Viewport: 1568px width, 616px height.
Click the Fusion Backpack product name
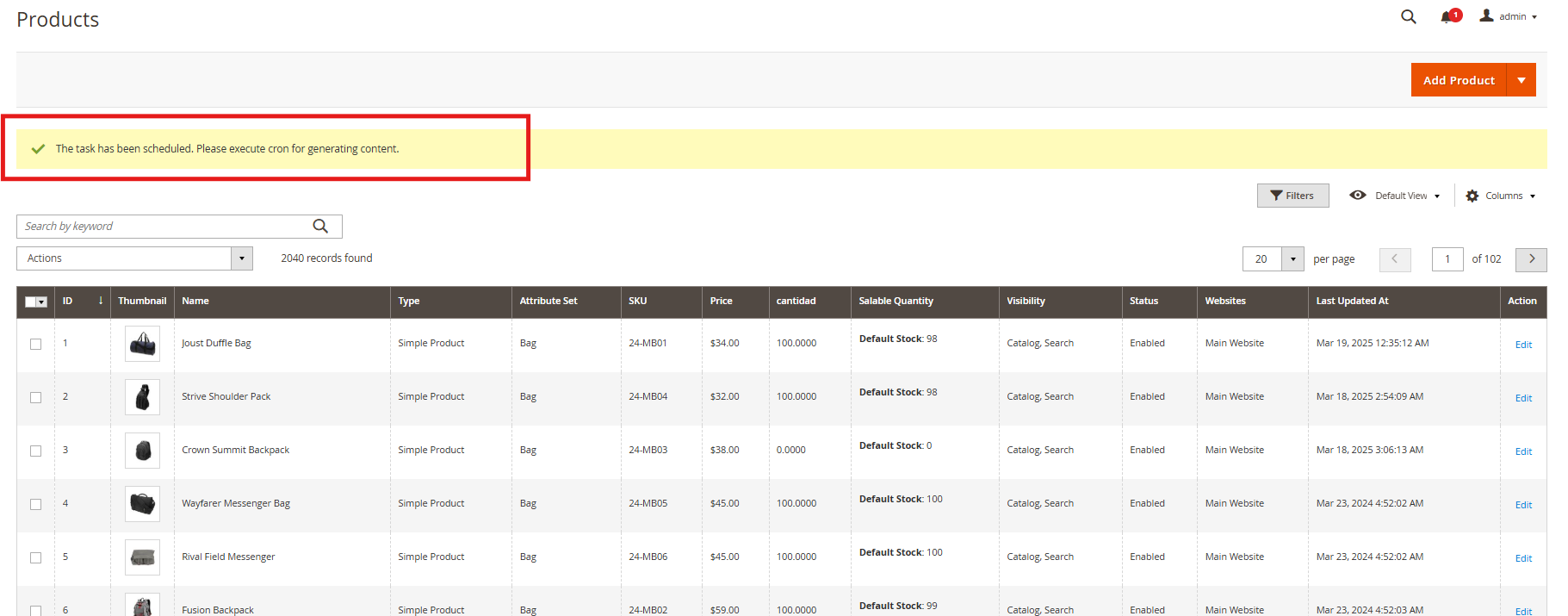(x=218, y=610)
